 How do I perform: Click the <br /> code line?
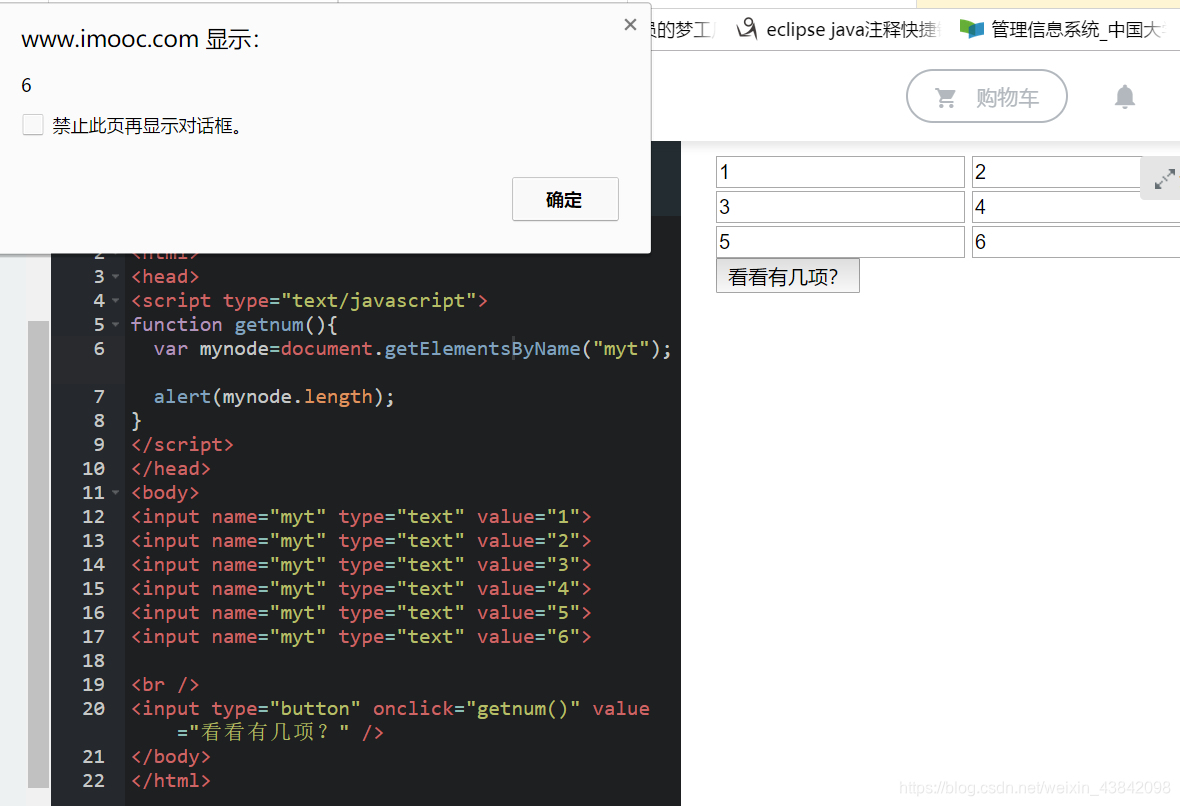point(165,685)
